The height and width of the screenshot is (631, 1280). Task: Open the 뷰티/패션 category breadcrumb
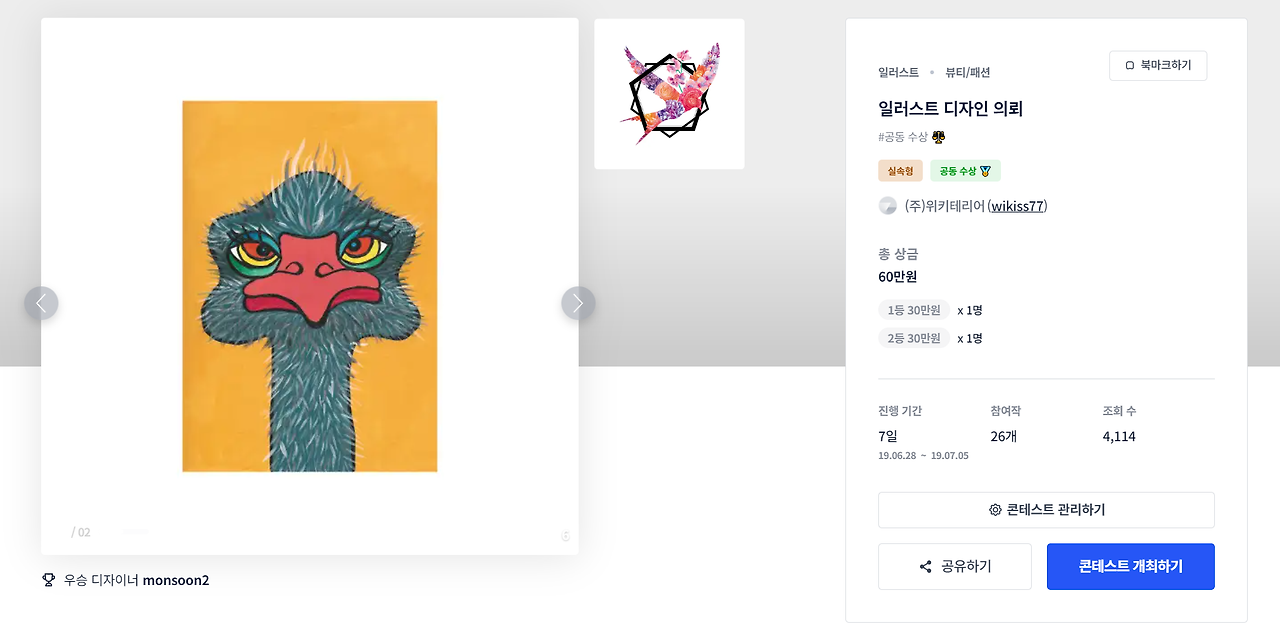tap(967, 72)
